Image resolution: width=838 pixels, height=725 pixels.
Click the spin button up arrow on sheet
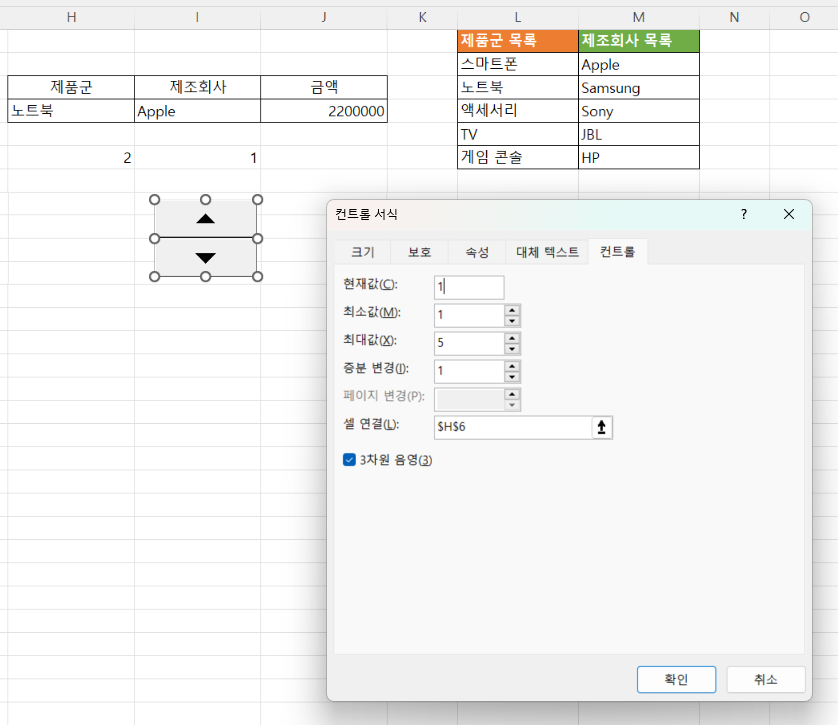pyautogui.click(x=206, y=219)
